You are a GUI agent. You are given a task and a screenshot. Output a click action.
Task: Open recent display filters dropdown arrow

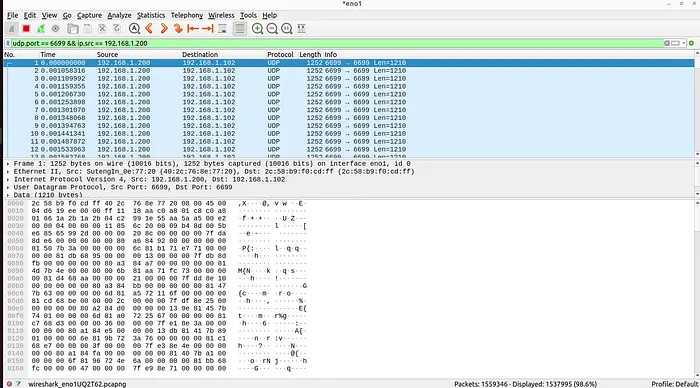pyautogui.click(x=683, y=43)
